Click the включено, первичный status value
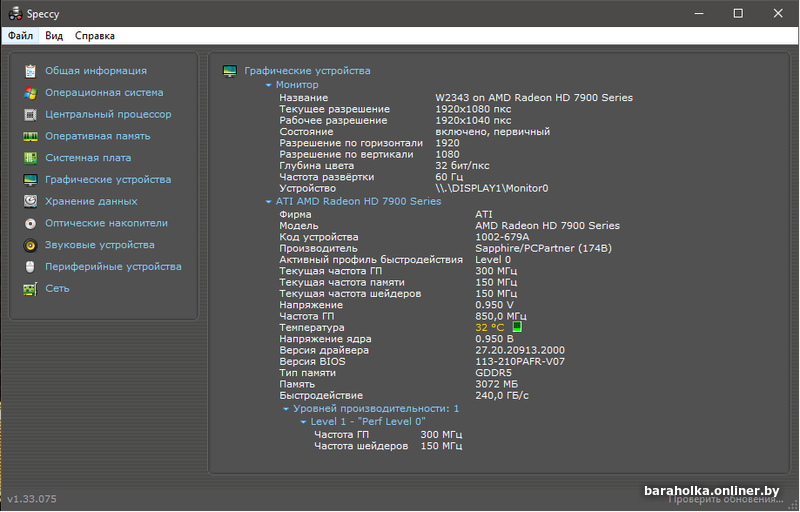800x512 pixels. click(492, 132)
